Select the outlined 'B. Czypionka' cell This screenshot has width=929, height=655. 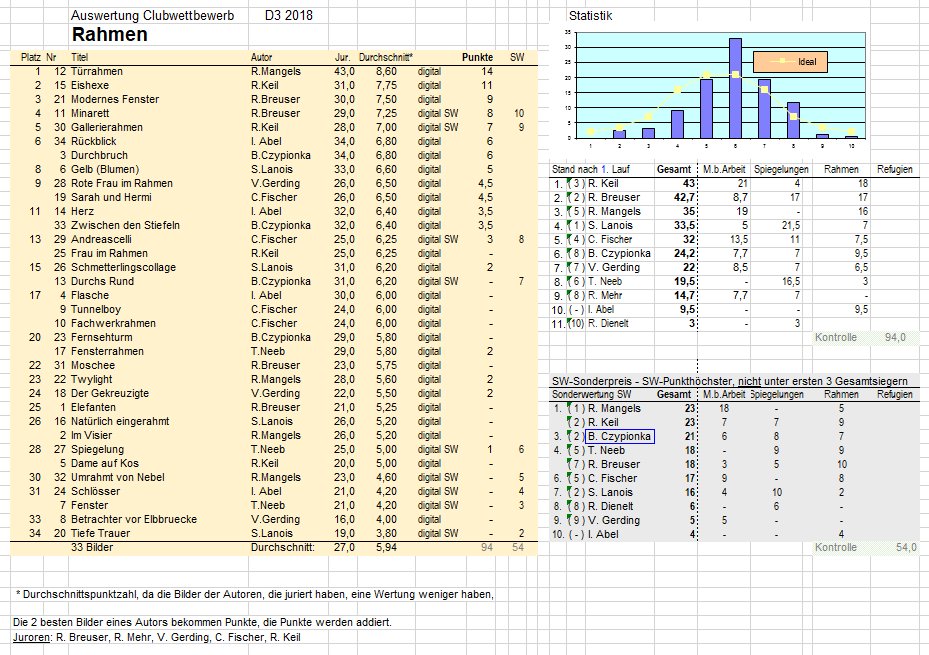tap(620, 436)
